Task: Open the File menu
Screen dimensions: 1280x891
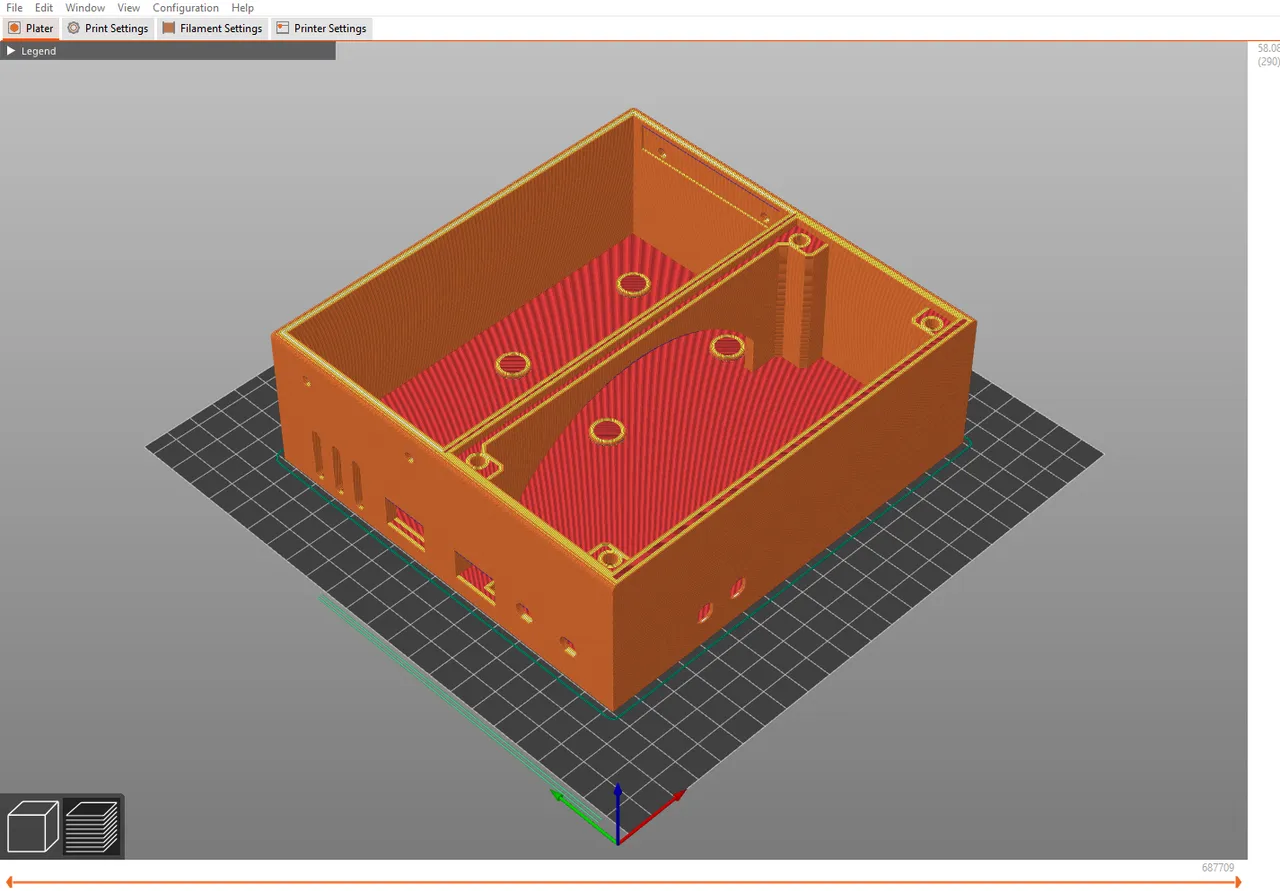Action: (x=14, y=8)
